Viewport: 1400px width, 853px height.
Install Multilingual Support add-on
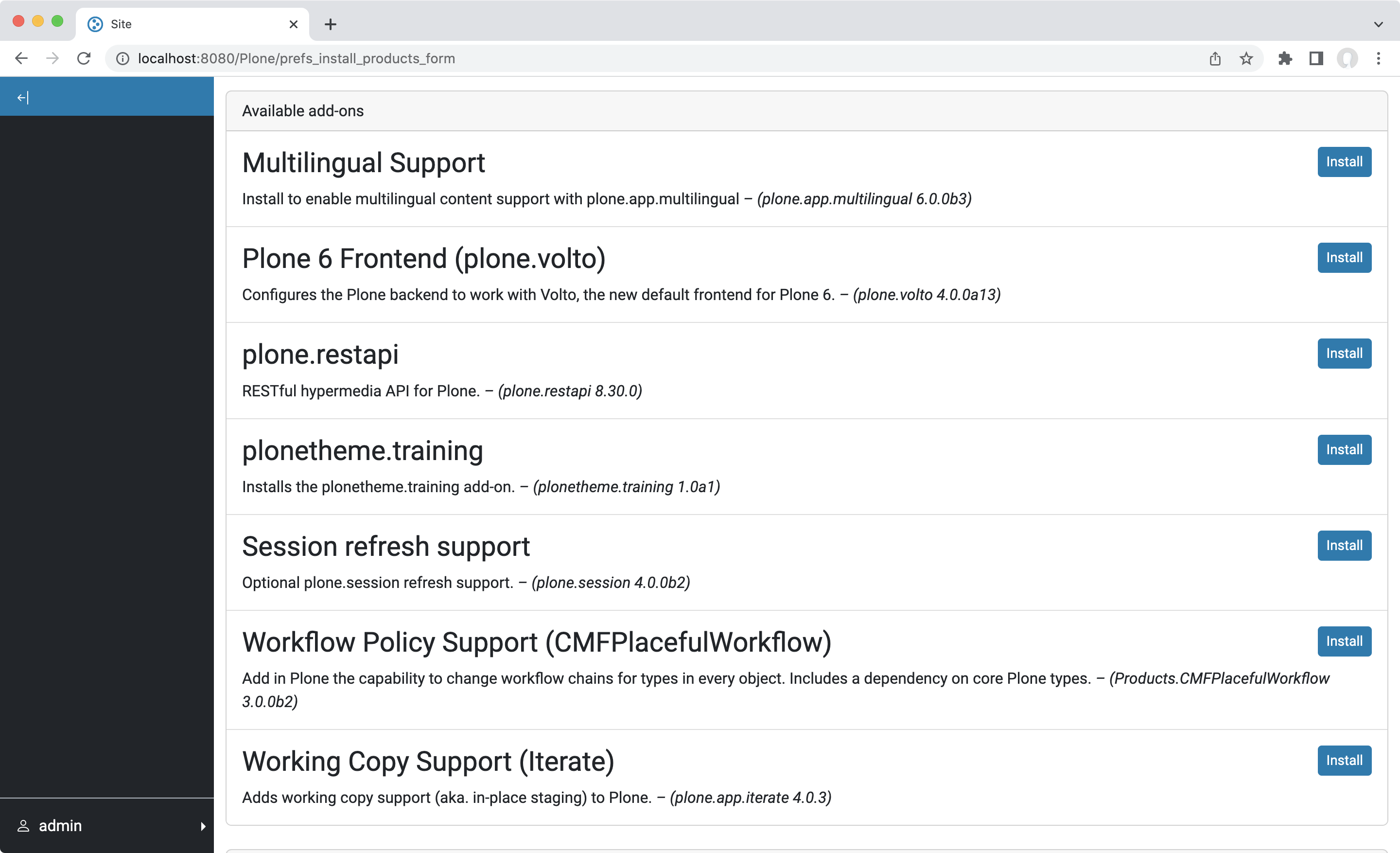tap(1344, 161)
